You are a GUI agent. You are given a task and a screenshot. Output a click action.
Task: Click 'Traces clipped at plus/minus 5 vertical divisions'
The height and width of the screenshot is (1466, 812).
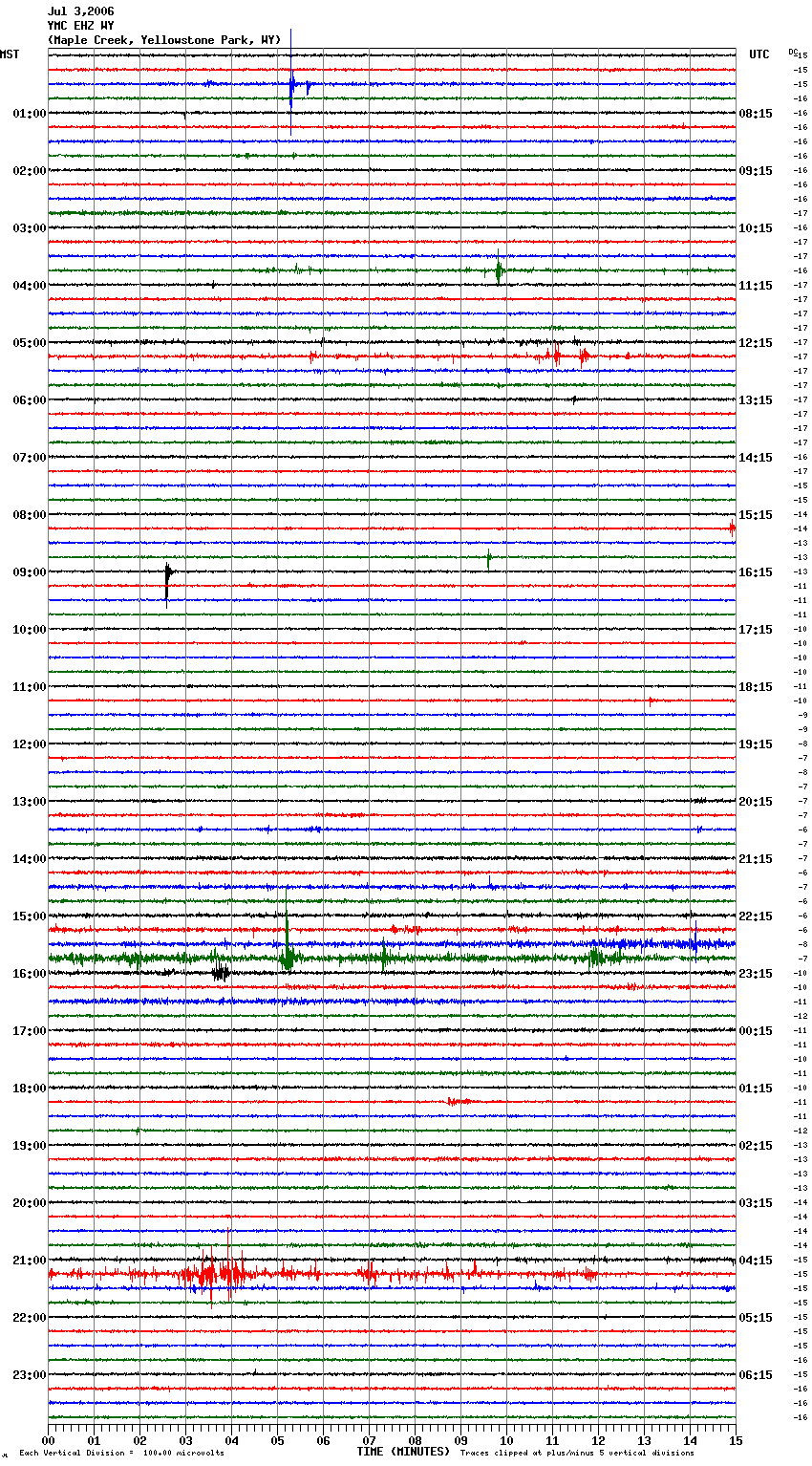click(x=577, y=1454)
